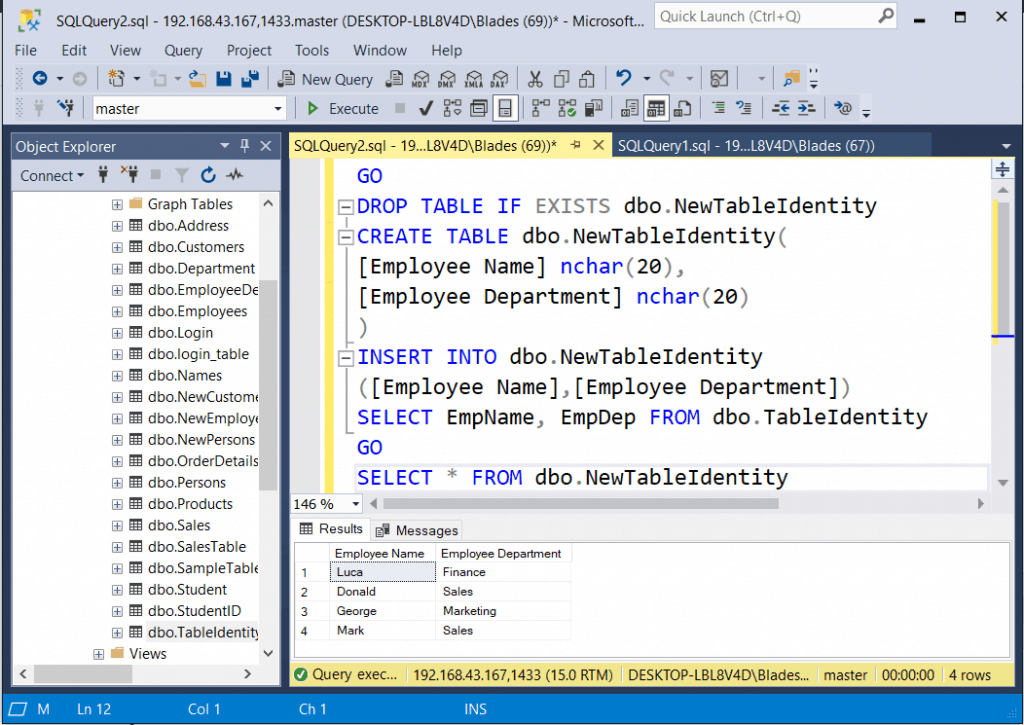Open the Query menu
This screenshot has height=725, width=1024.
click(x=183, y=50)
